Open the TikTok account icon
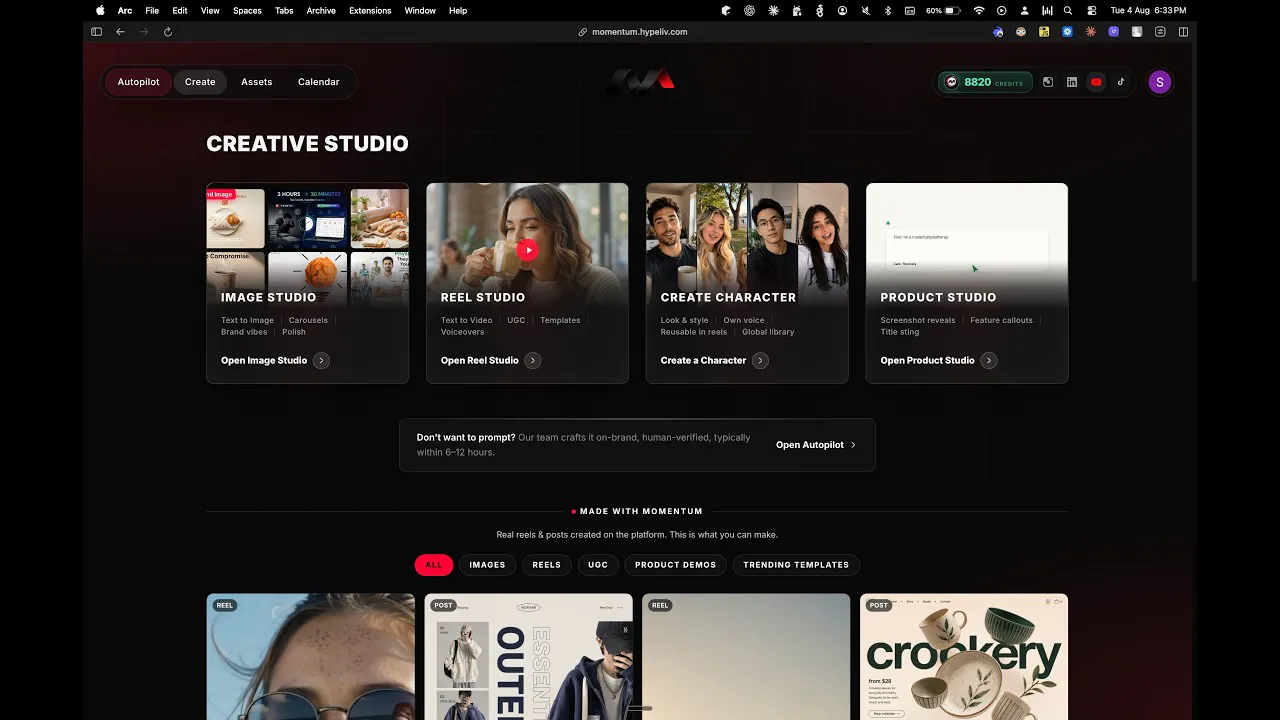 pos(1121,82)
